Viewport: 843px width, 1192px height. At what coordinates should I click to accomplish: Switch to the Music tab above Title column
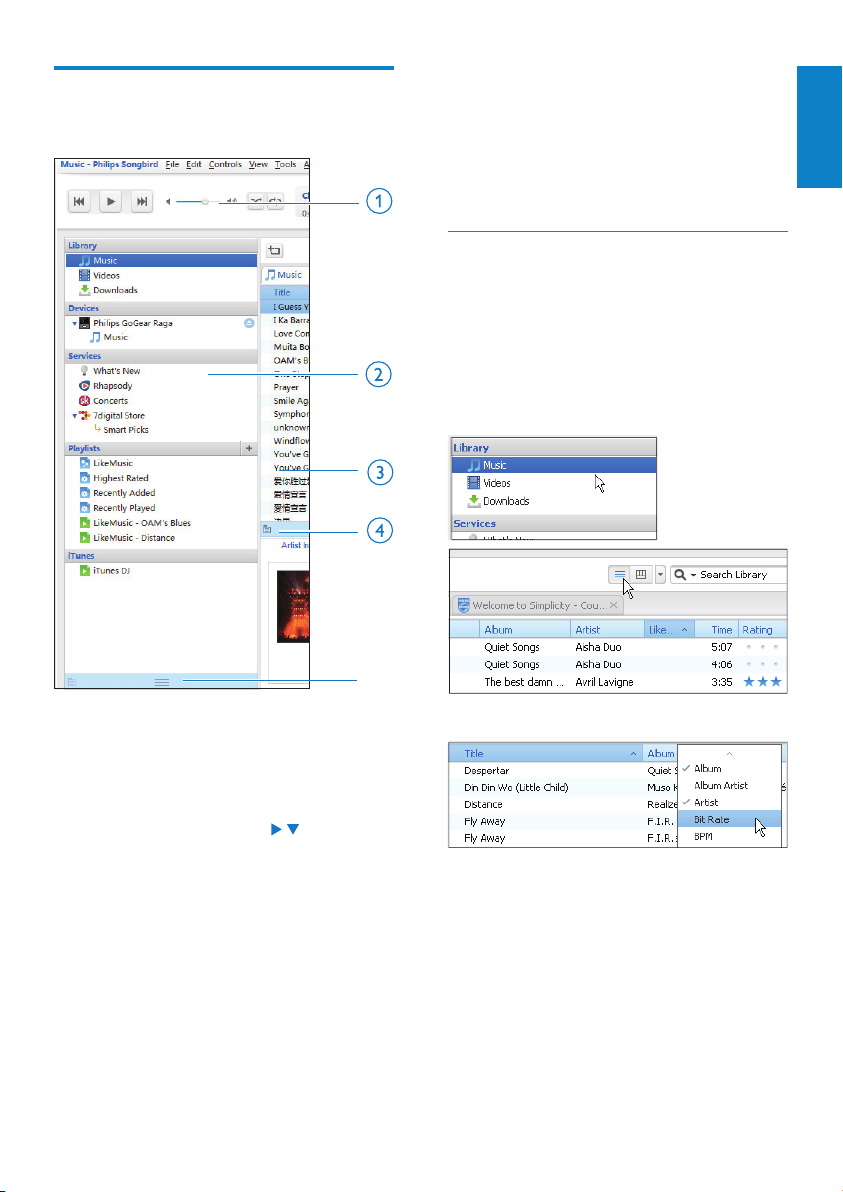[285, 274]
